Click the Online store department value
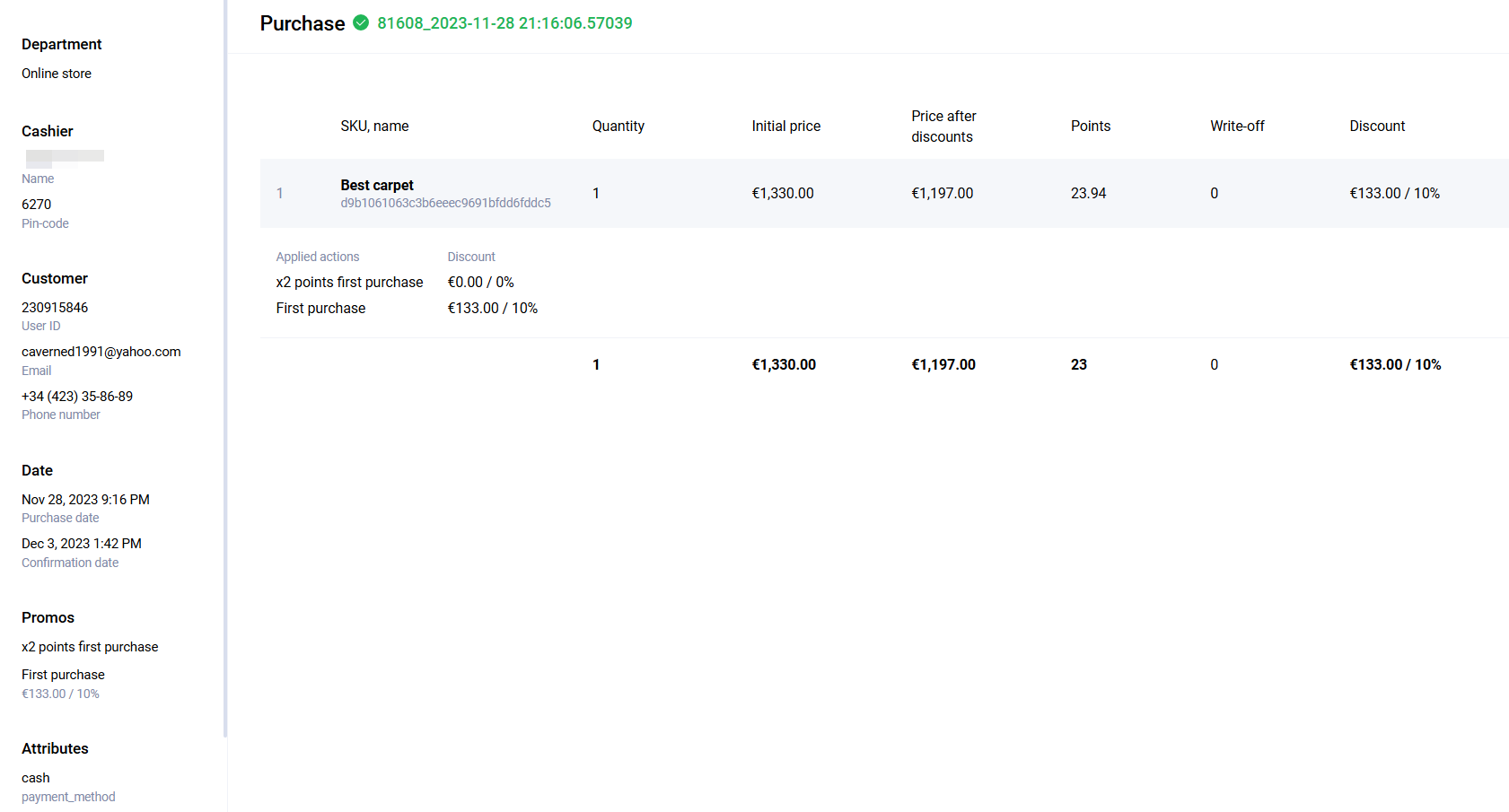Screen dimensions: 1509x812 (57, 74)
